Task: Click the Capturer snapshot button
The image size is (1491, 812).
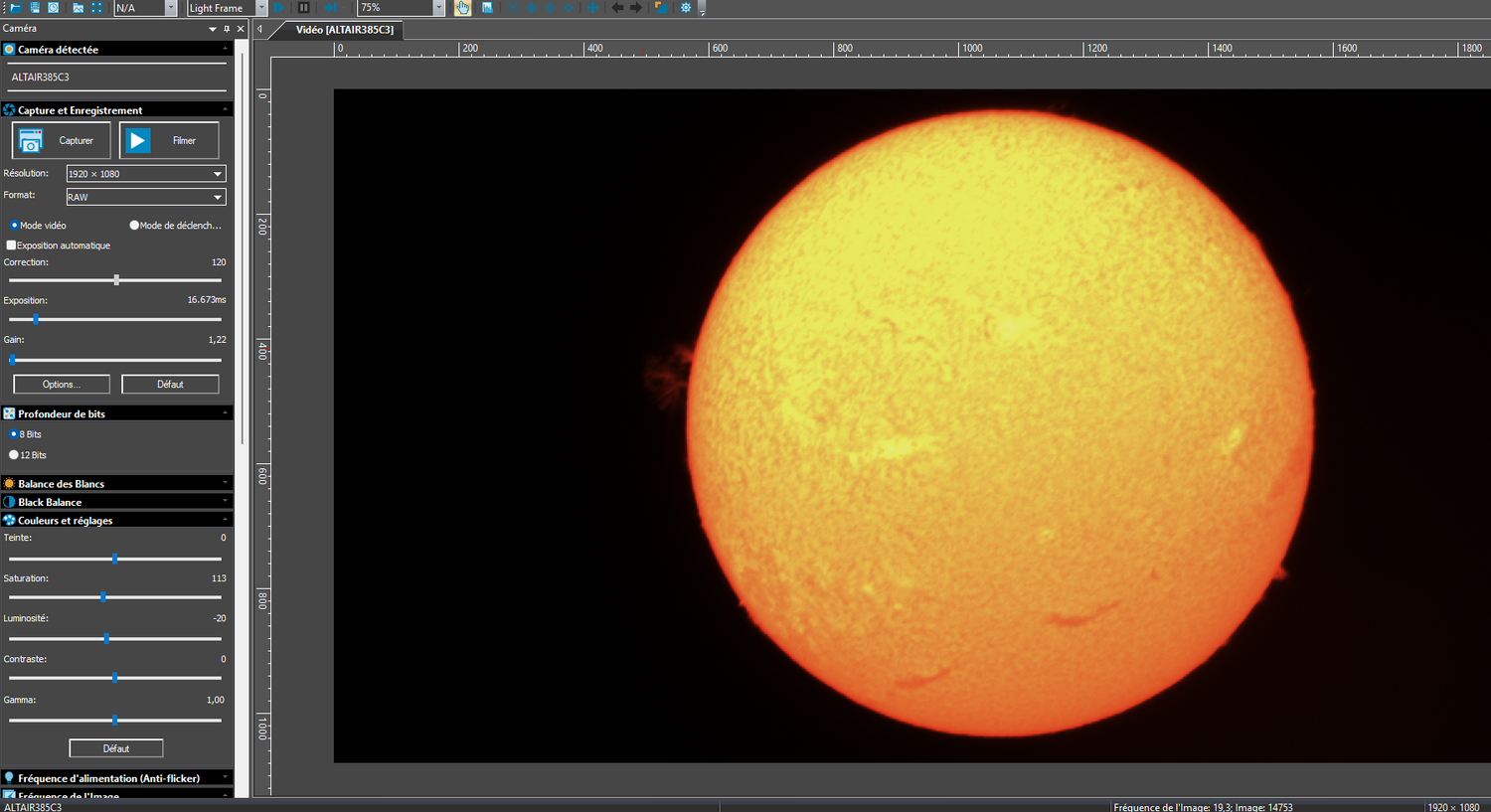Action: 62,141
